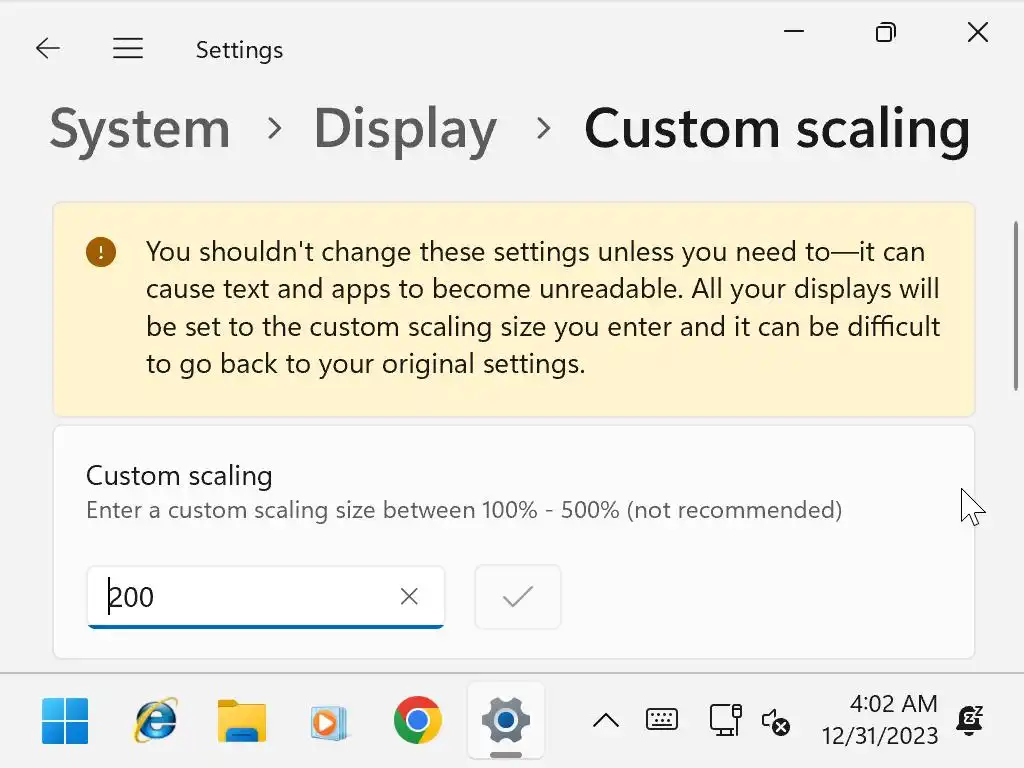Show hidden icons in the system tray
Screen dimensions: 1024x768
pos(606,720)
